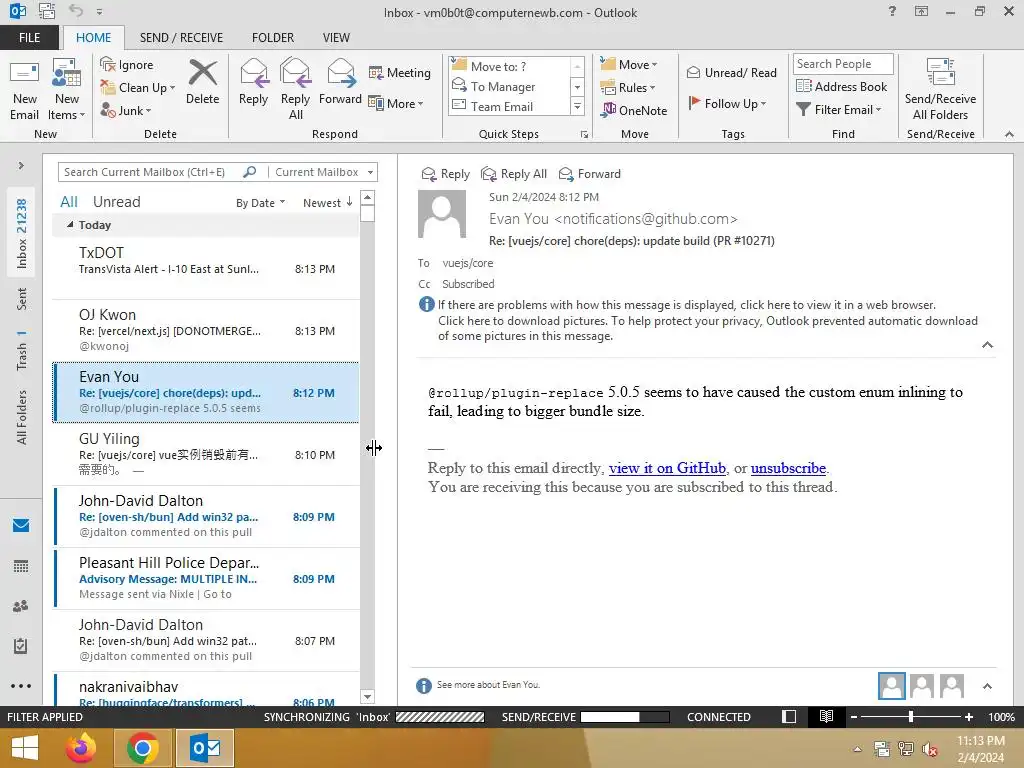The width and height of the screenshot is (1024, 768).
Task: Click Reply All in the reading pane
Action: point(513,174)
